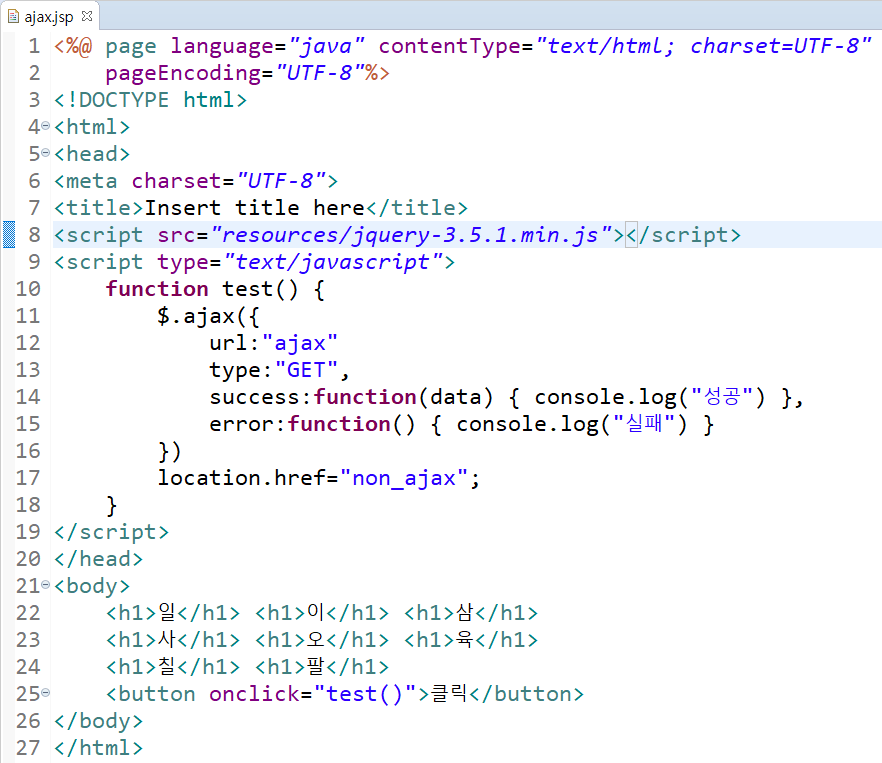Collapse the body tag fold at line 21
The height and width of the screenshot is (763, 882).
[x=46, y=586]
